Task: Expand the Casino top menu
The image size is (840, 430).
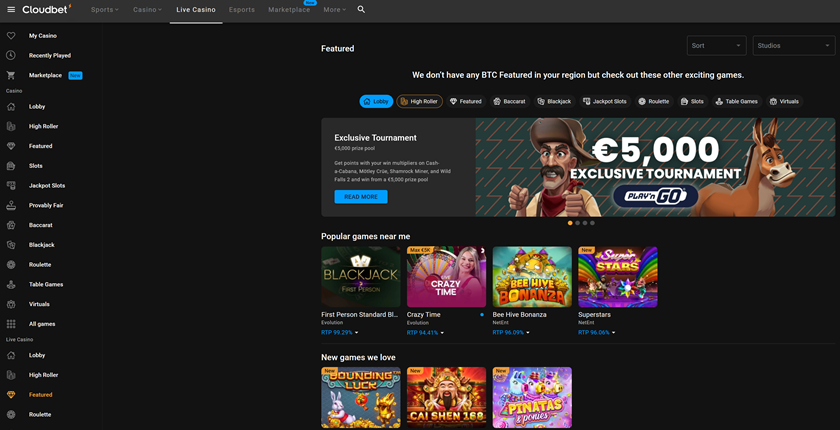Action: 147,10
